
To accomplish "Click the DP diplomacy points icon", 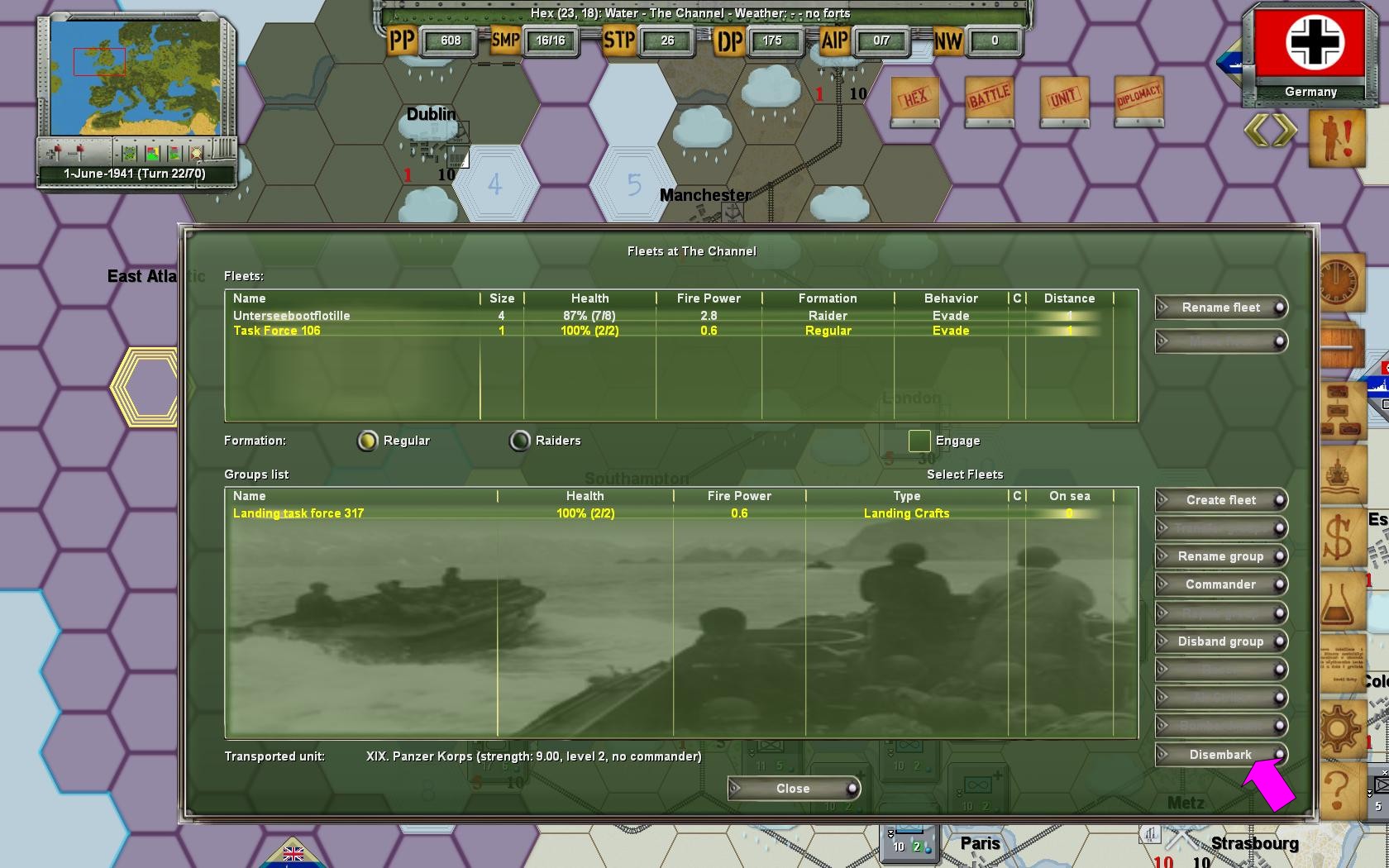I will coord(729,41).
